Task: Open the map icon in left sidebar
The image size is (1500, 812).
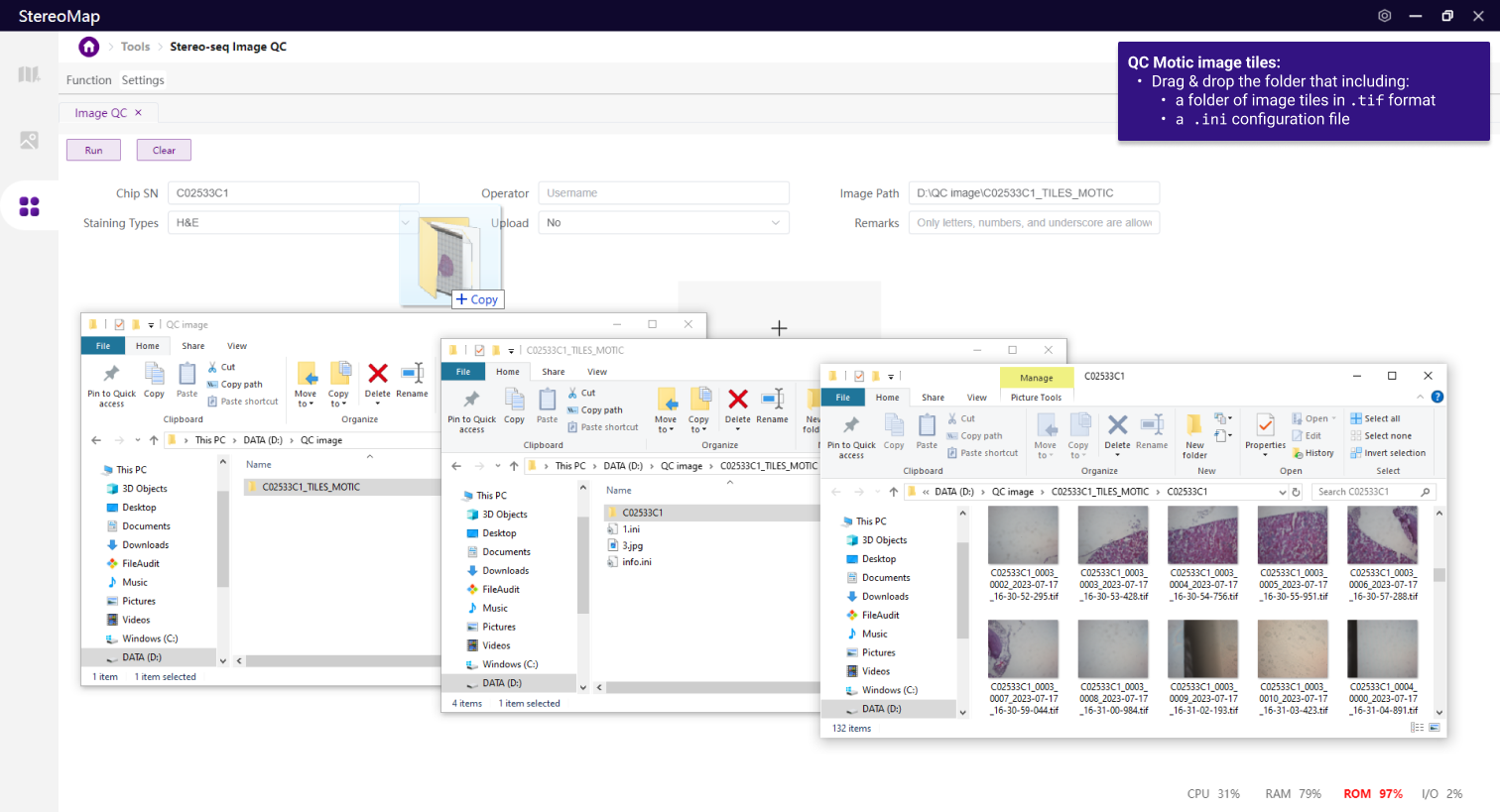Action: tap(29, 74)
